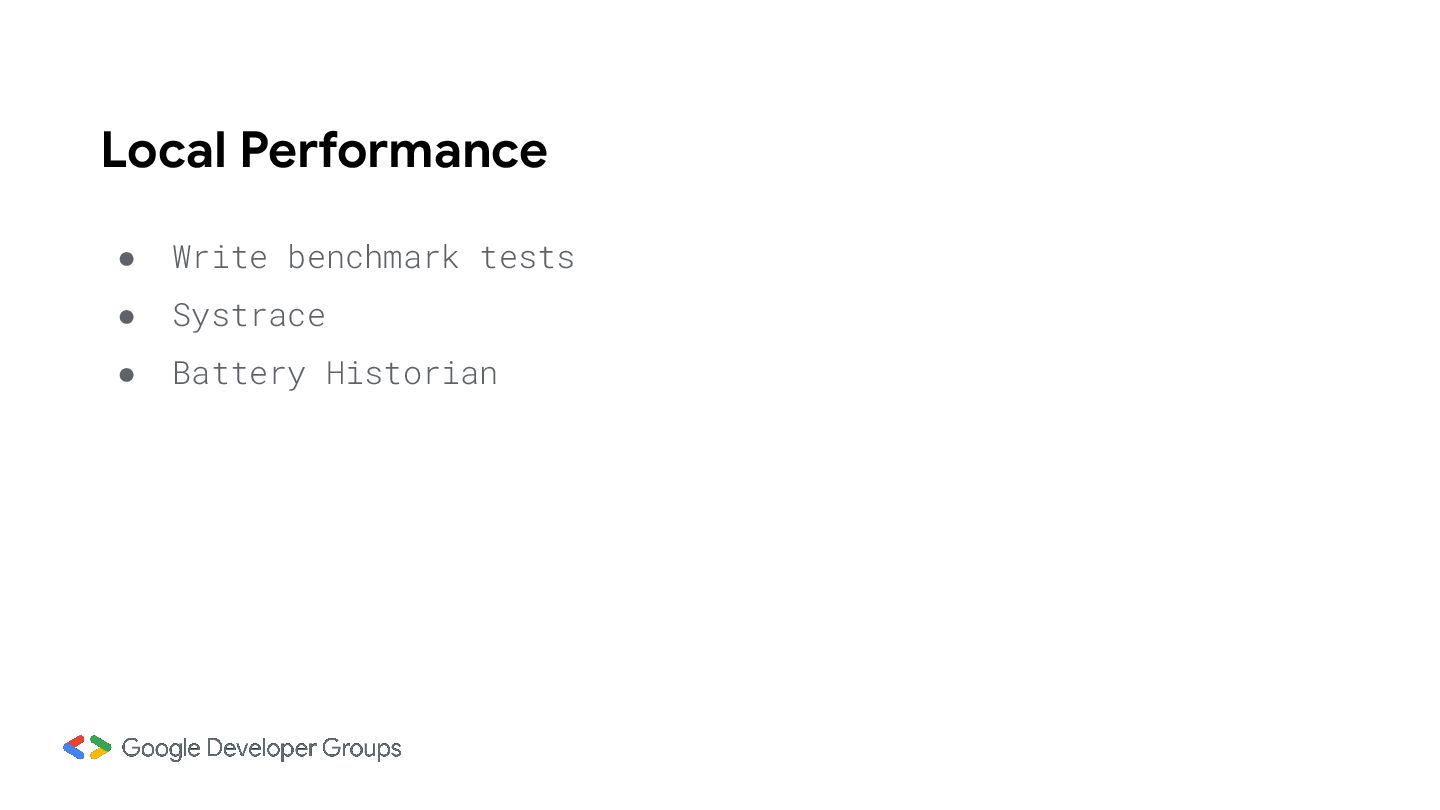1440x810 pixels.
Task: Click the 'Google' word in footer logo
Action: [161, 749]
